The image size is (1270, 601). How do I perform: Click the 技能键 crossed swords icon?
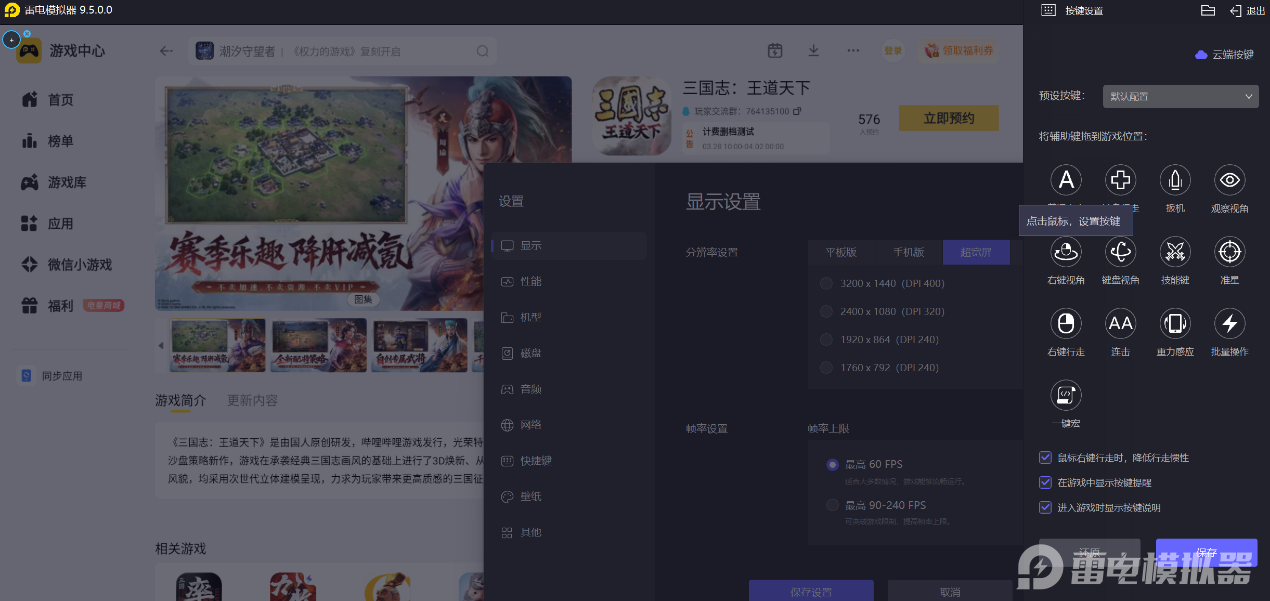(1174, 252)
